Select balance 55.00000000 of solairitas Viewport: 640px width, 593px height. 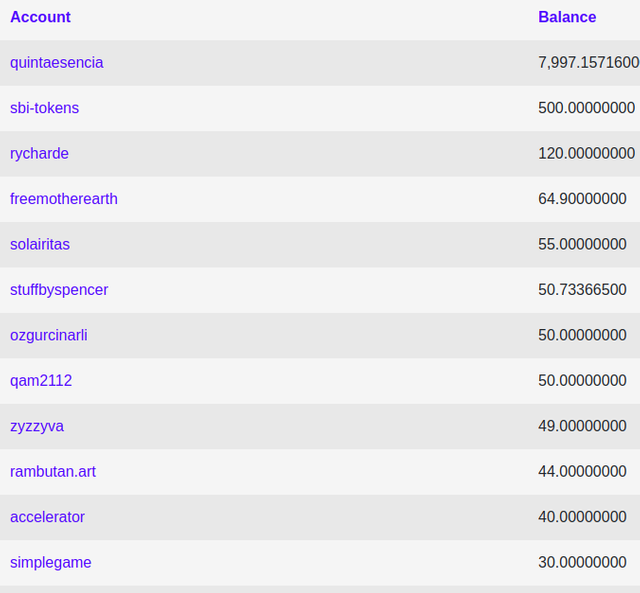(x=582, y=244)
